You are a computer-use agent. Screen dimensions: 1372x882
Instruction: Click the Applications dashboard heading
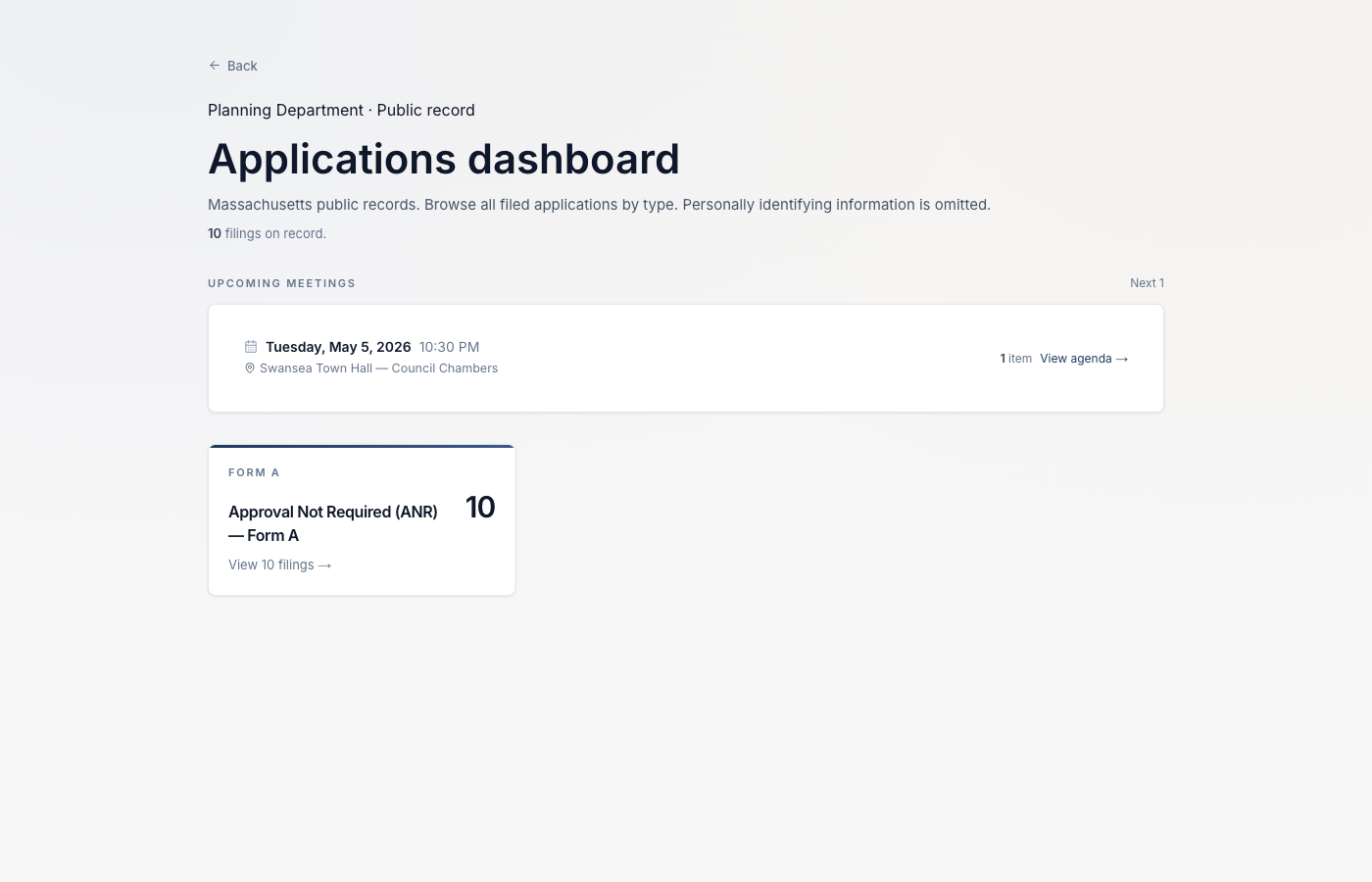coord(444,159)
